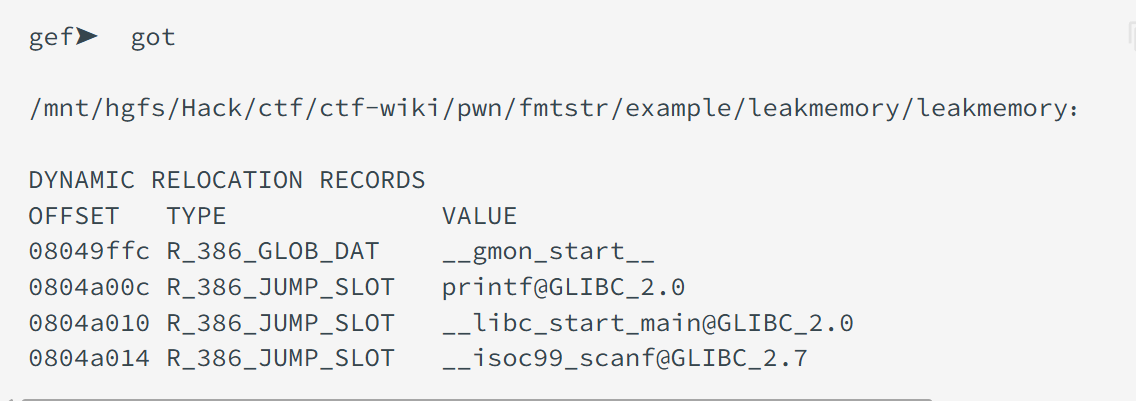Click R_386_JUMP_SLOT in the printf row
The width and height of the screenshot is (1136, 401).
(280, 288)
